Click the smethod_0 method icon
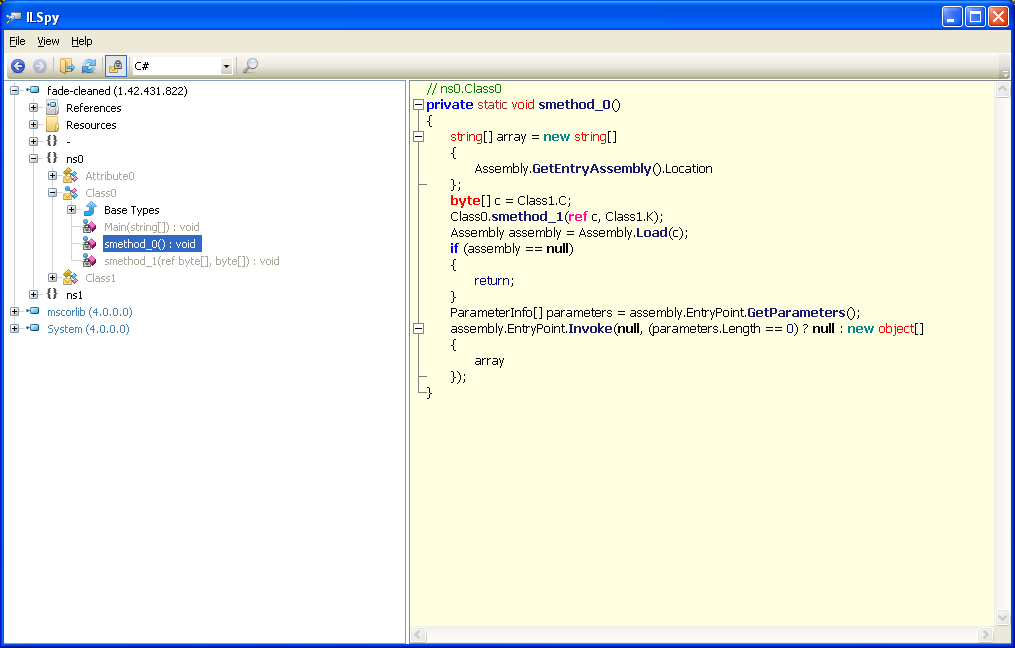 89,244
